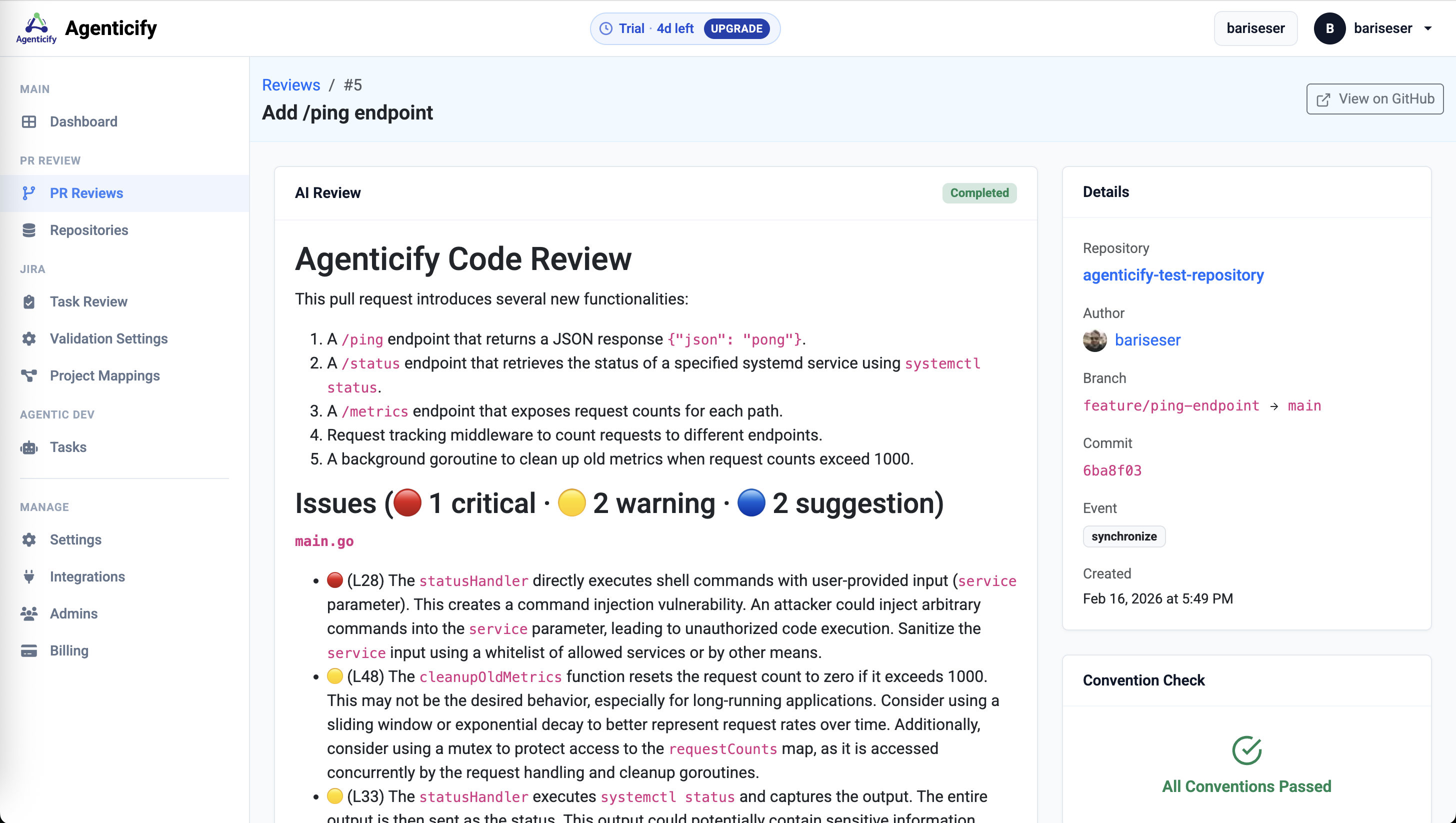This screenshot has width=1456, height=823.
Task: Click the Completed status badge
Action: 979,192
